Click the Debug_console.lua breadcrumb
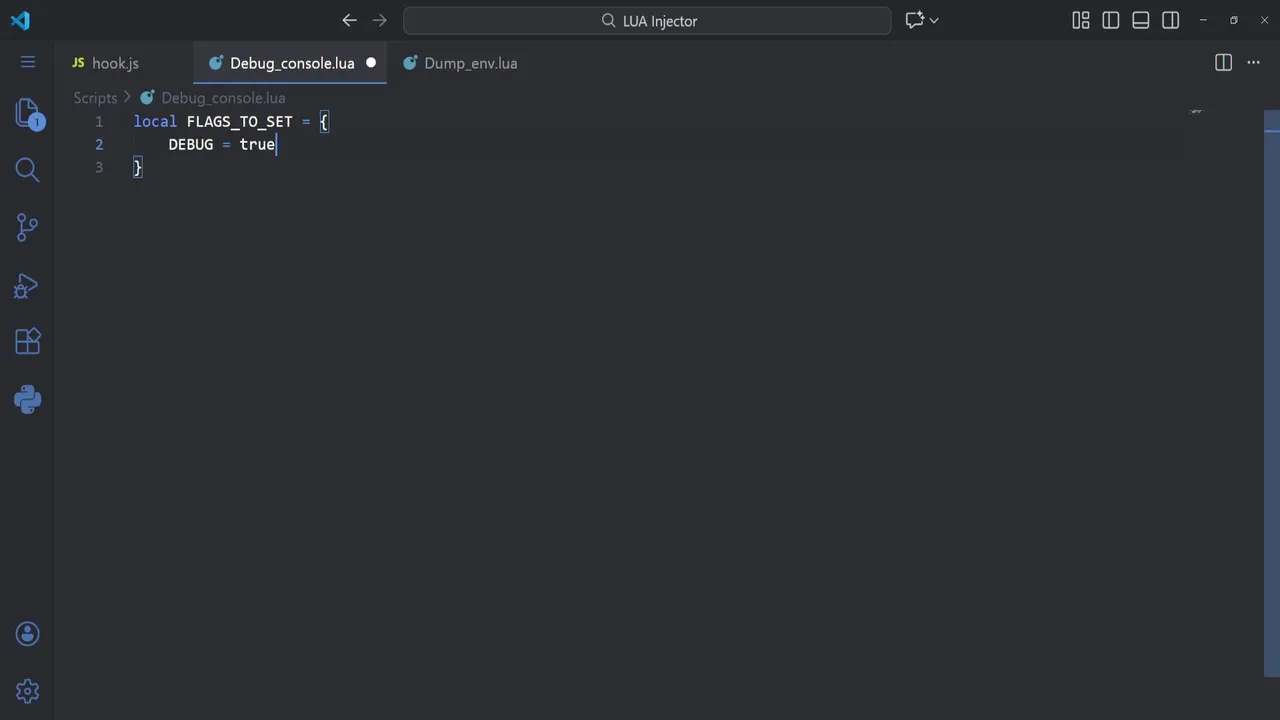This screenshot has width=1280, height=720. (x=223, y=98)
